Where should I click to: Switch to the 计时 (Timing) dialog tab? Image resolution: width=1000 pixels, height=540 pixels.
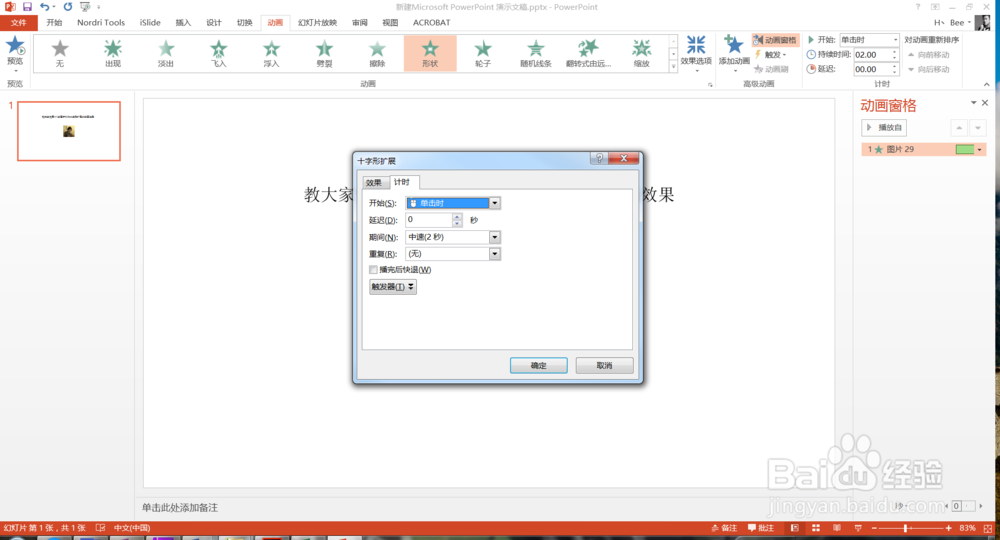[402, 182]
